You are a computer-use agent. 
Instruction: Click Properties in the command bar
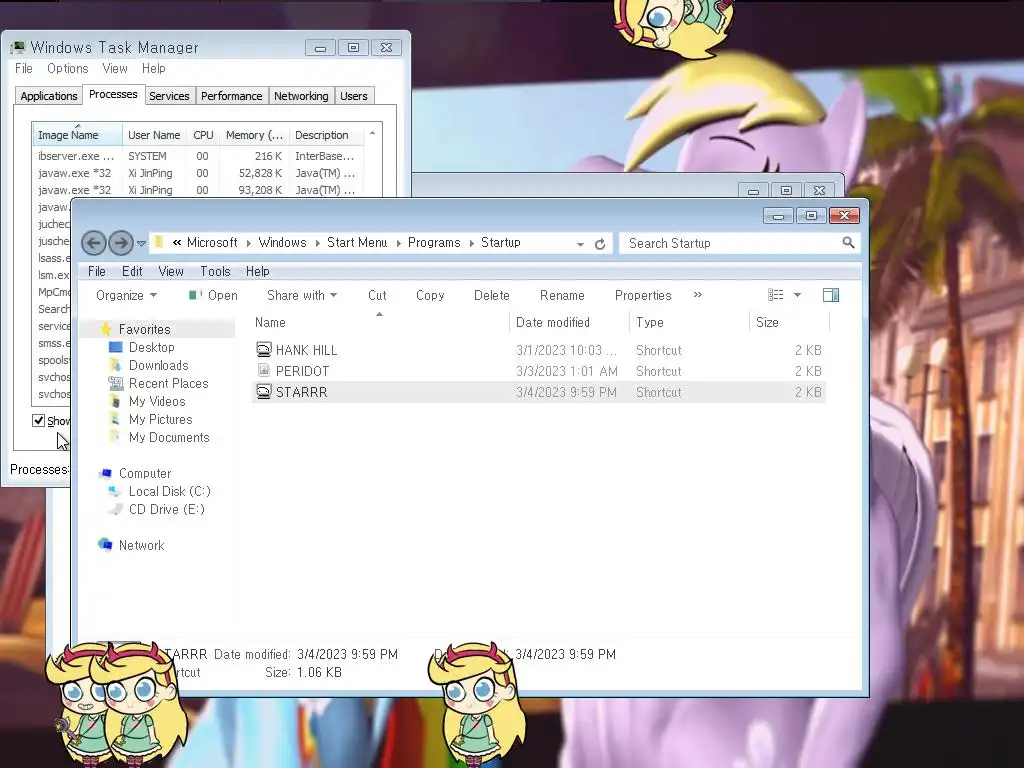[x=643, y=295]
